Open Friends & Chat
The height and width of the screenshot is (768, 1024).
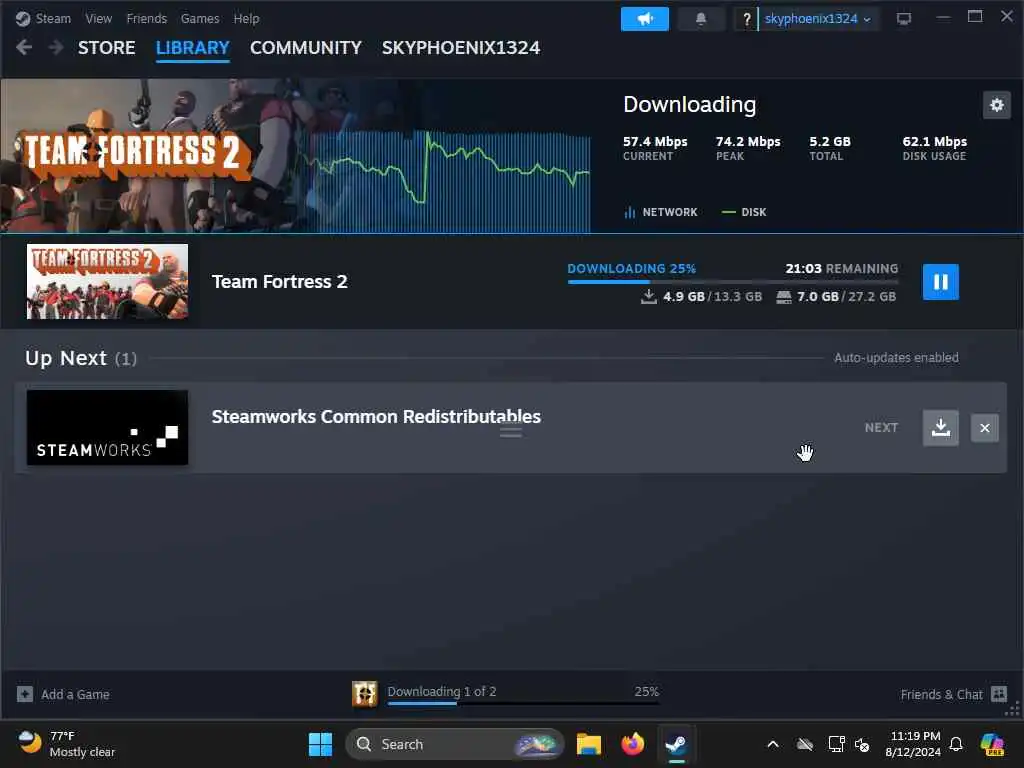click(941, 694)
